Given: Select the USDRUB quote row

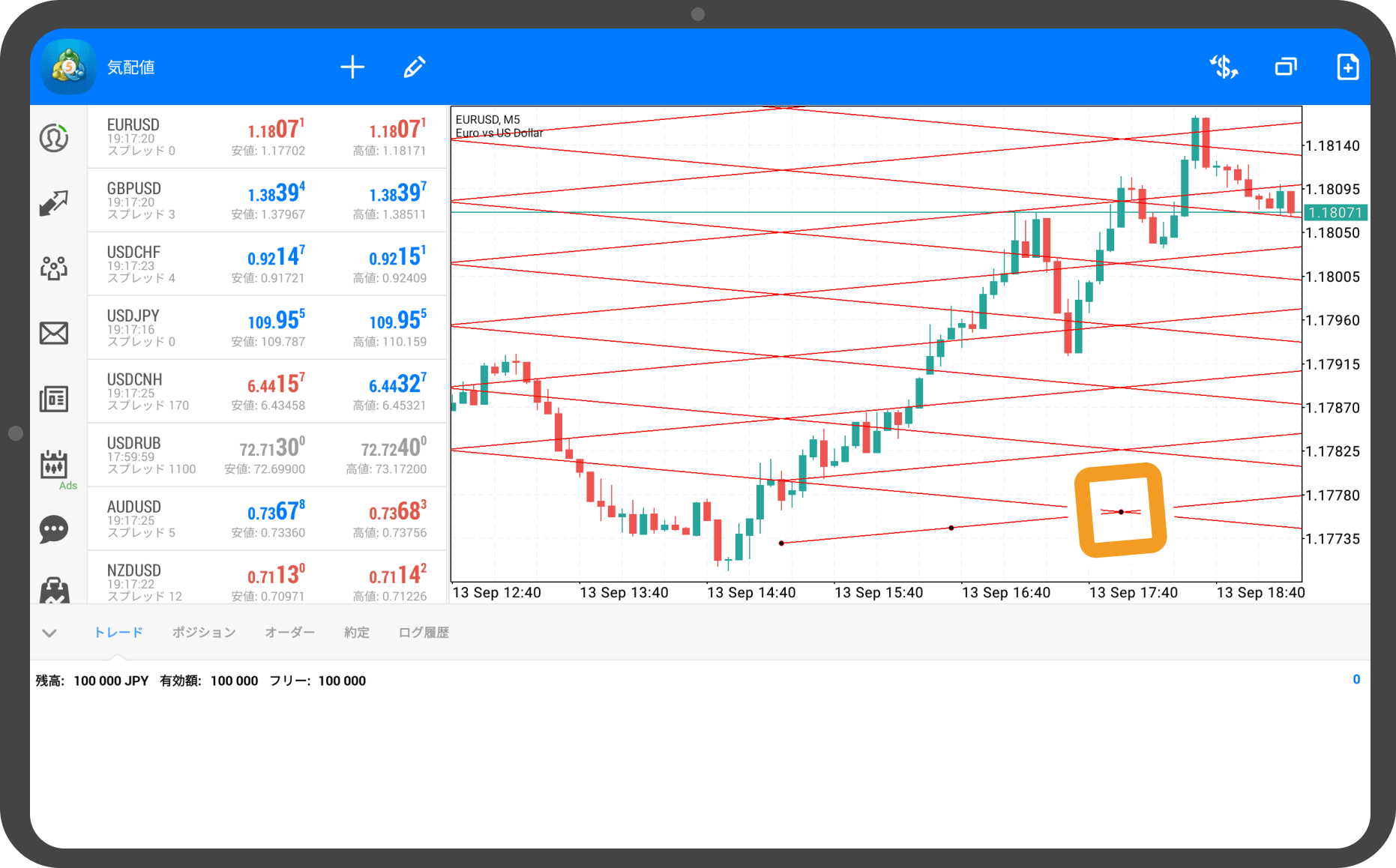Looking at the screenshot, I should (x=267, y=455).
